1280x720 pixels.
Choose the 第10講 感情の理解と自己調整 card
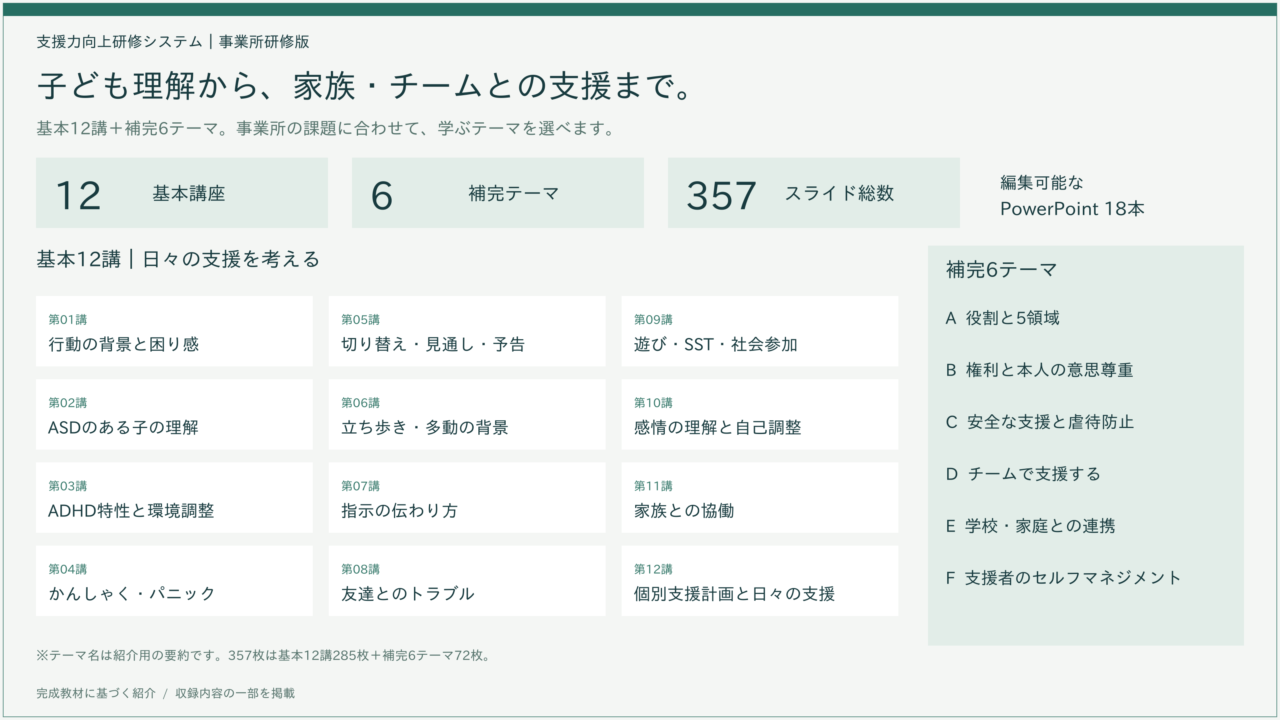click(760, 415)
